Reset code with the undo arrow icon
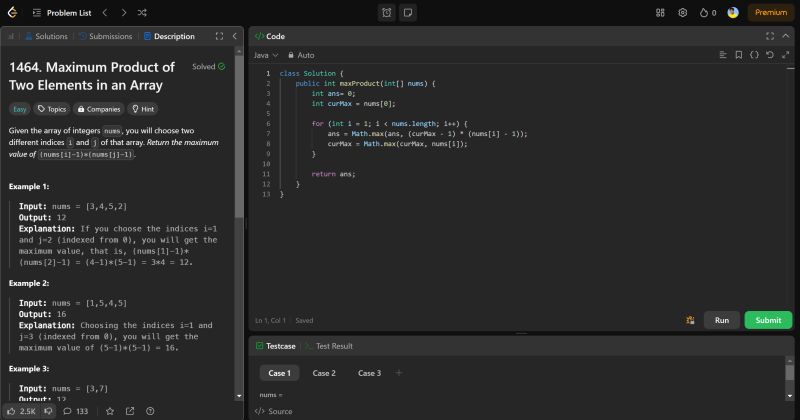The width and height of the screenshot is (800, 420). 770,55
